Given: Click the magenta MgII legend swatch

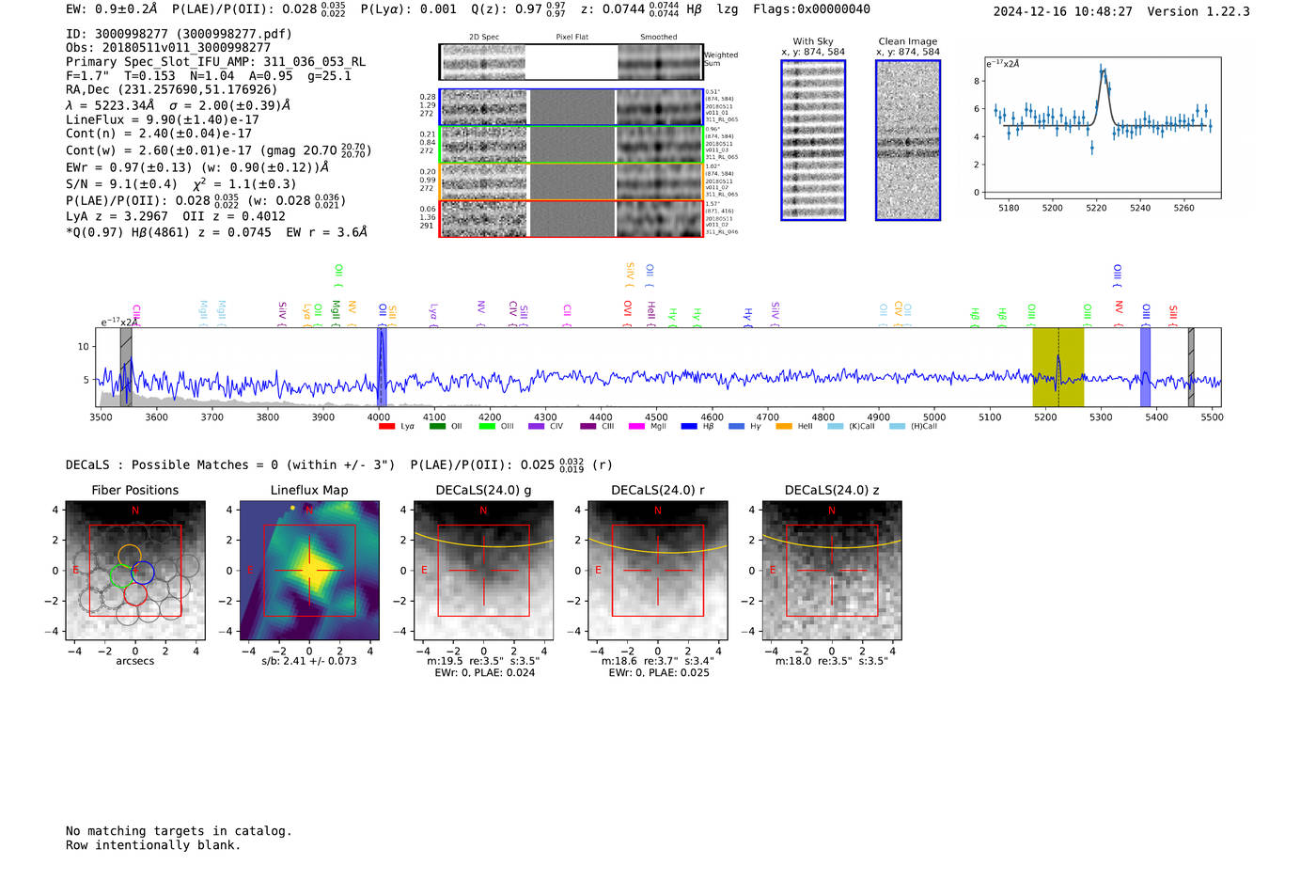Looking at the screenshot, I should click(x=636, y=427).
